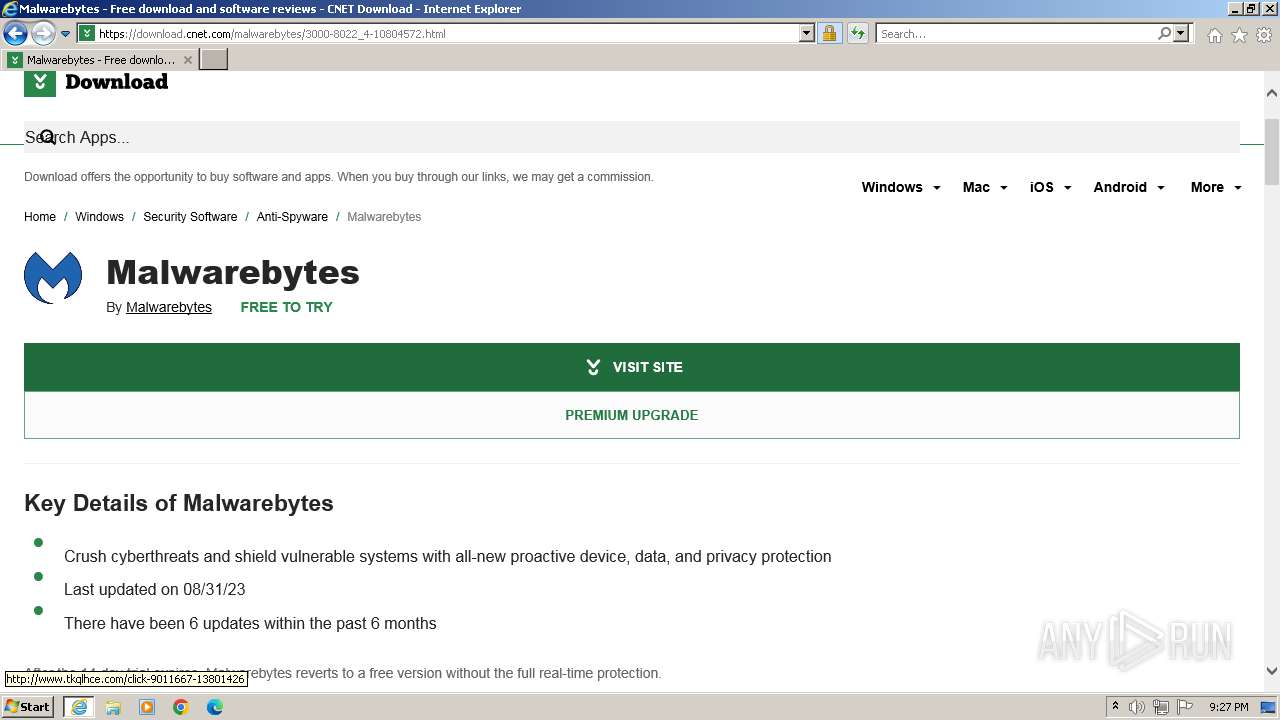Open the Malwarebytes developer link

click(x=169, y=307)
